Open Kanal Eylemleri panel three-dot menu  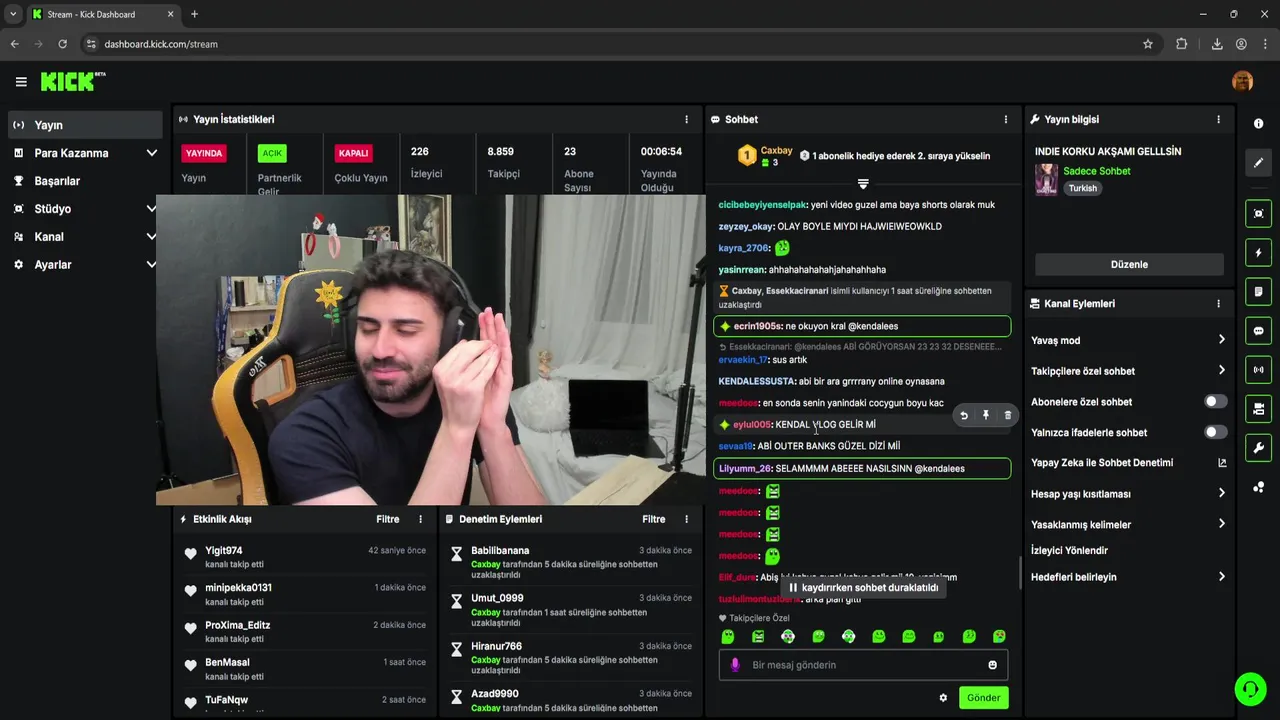(x=1218, y=304)
